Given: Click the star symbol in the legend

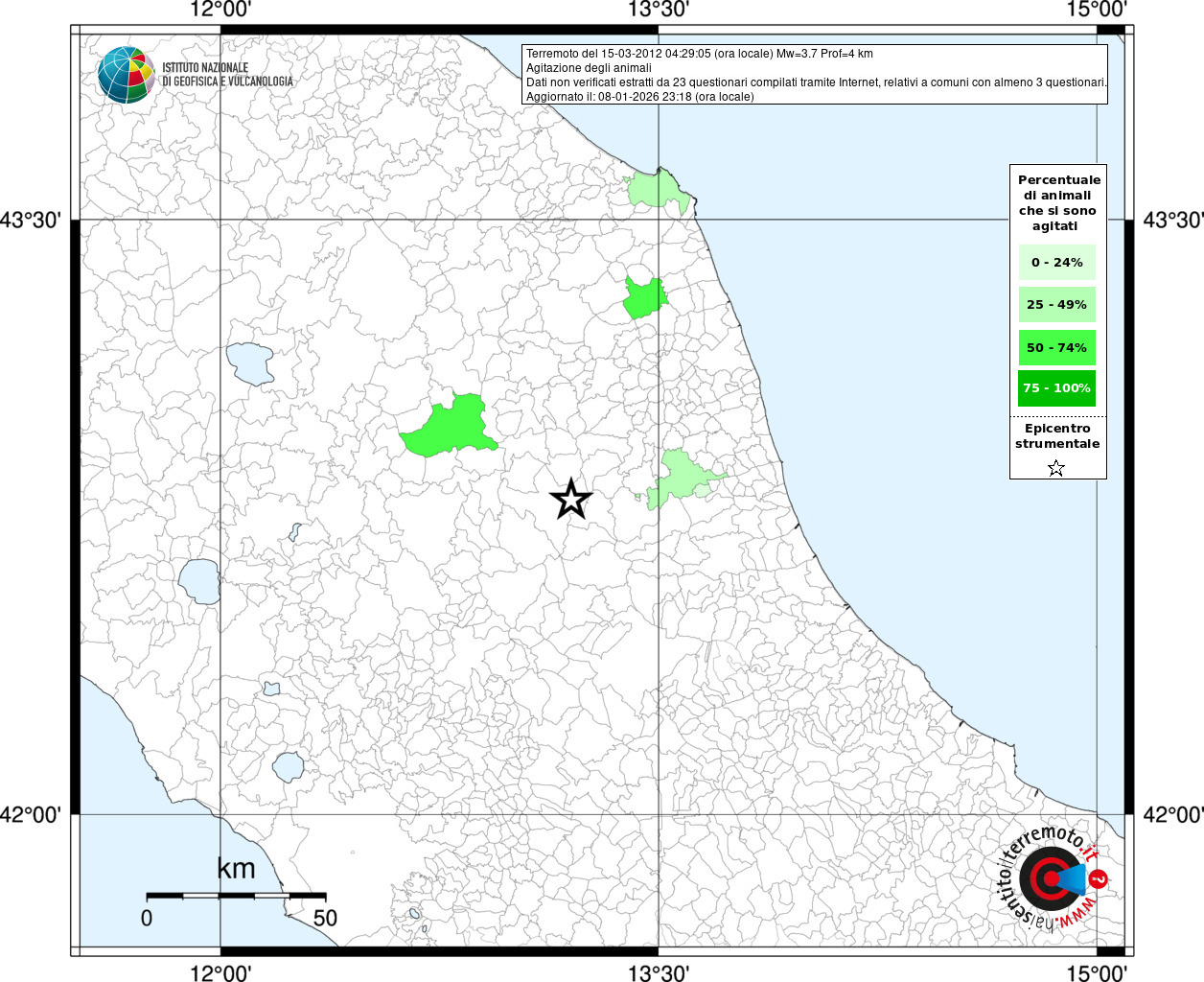Looking at the screenshot, I should click(x=1056, y=468).
